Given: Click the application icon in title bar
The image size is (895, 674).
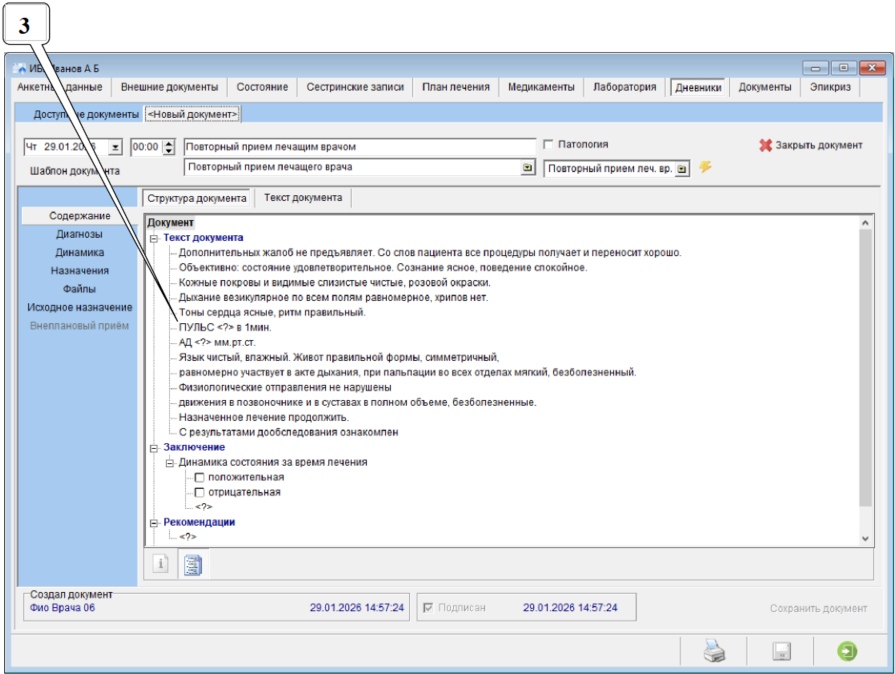Looking at the screenshot, I should 22,68.
